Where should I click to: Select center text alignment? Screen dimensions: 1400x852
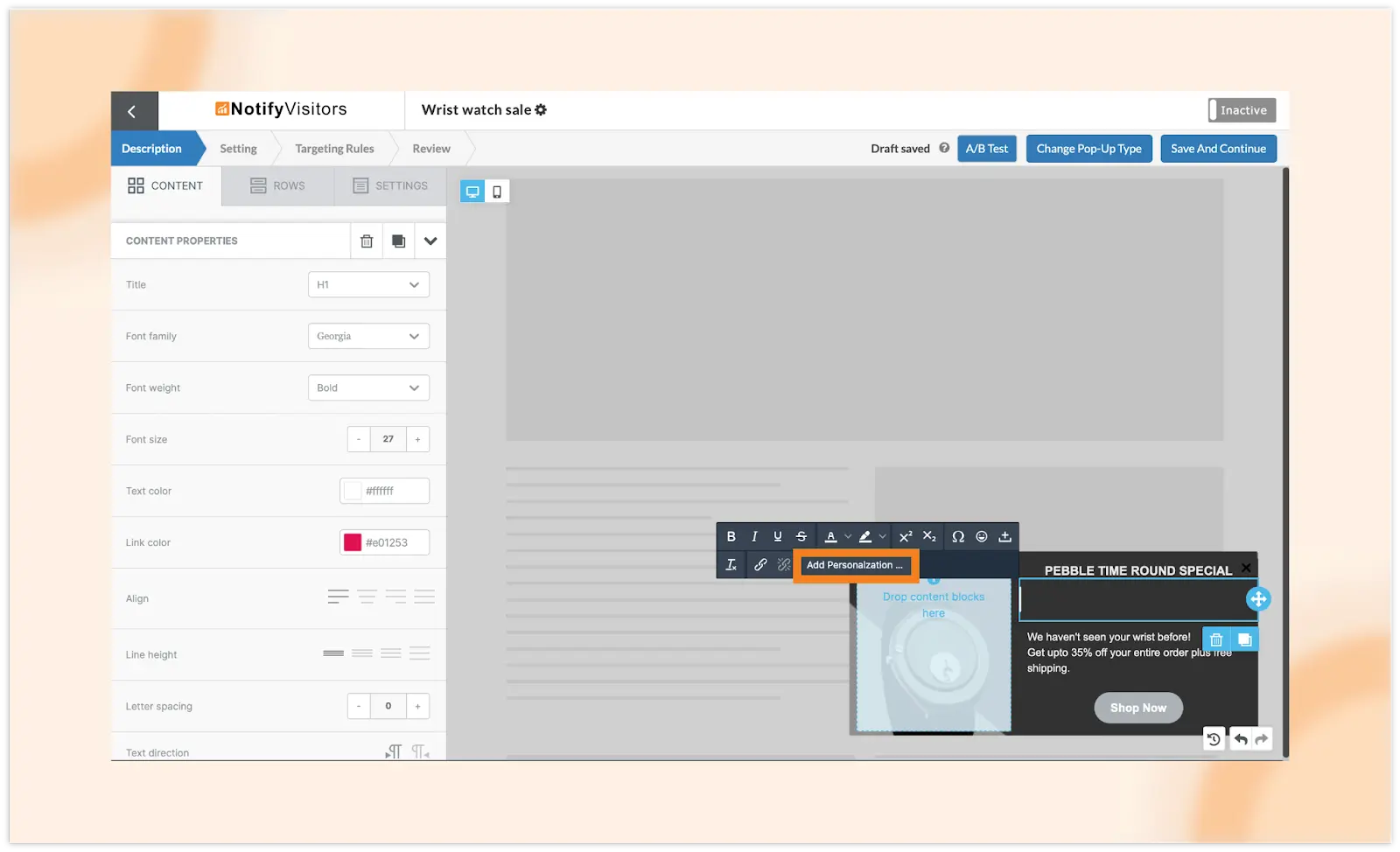(367, 597)
